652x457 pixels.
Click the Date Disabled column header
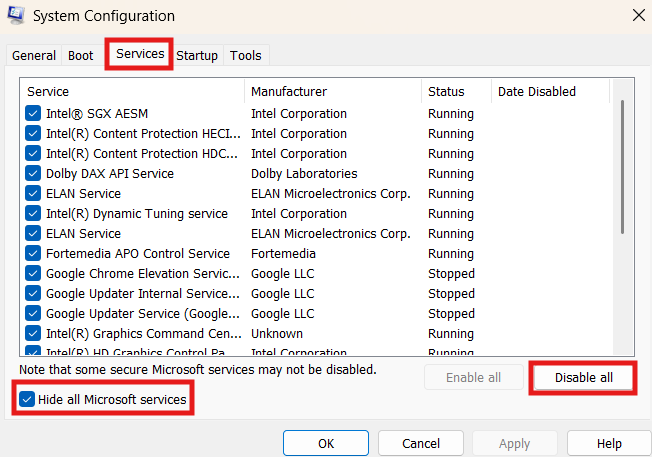coord(551,91)
